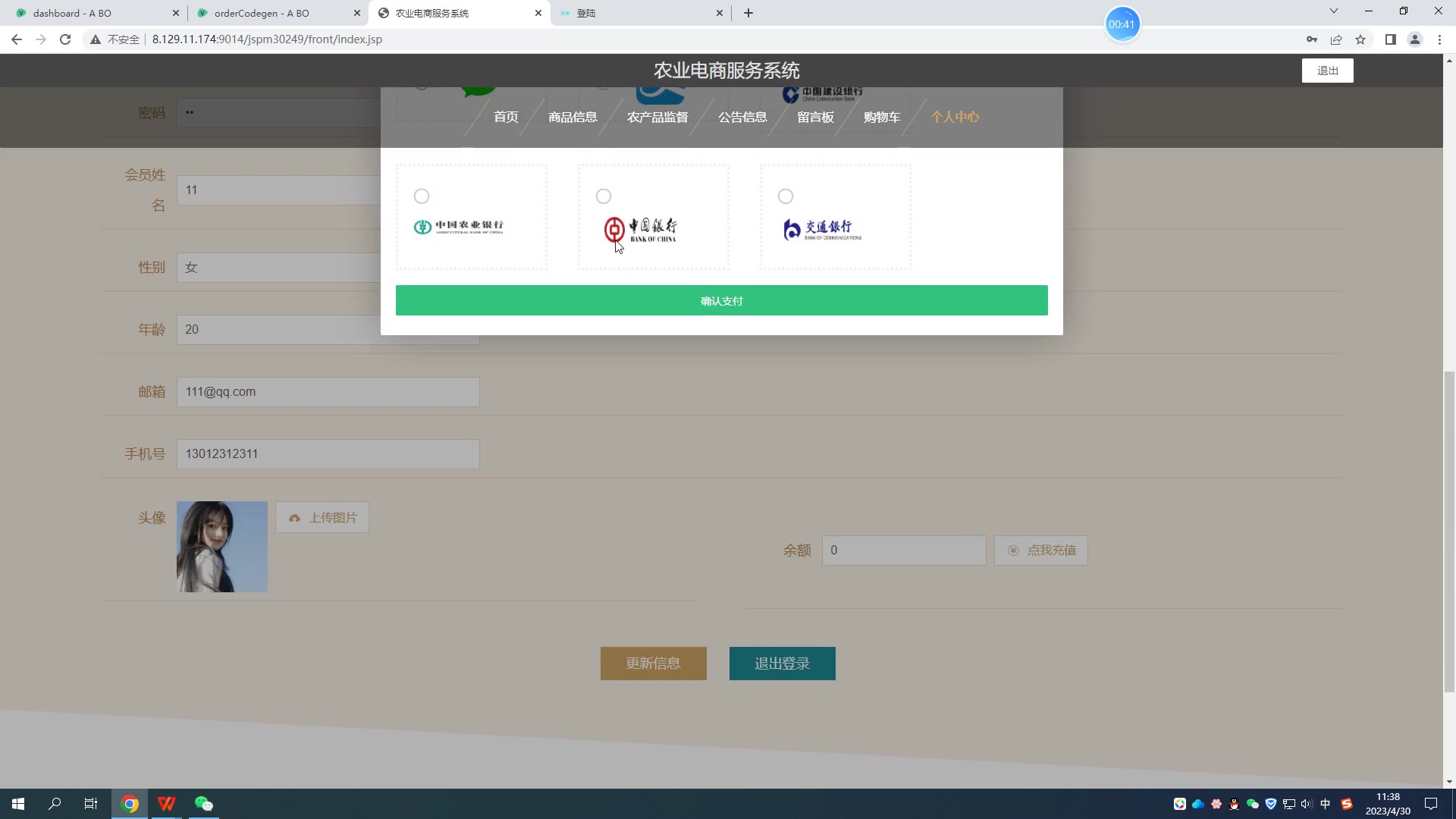Toggle the 中 input language indicator
The height and width of the screenshot is (819, 1456).
click(1326, 804)
